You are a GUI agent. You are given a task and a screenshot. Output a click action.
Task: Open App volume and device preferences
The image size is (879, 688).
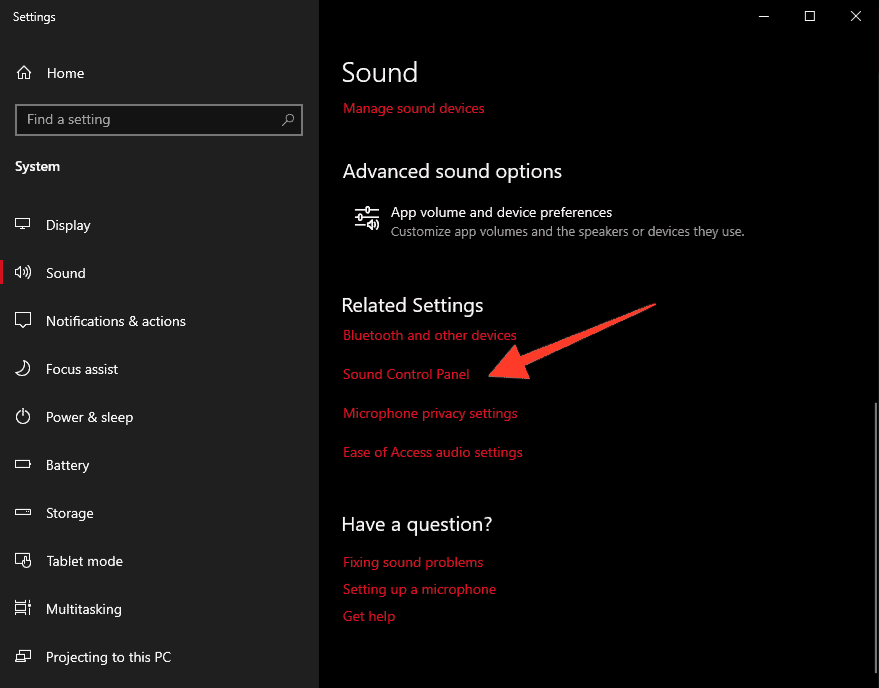pos(501,212)
